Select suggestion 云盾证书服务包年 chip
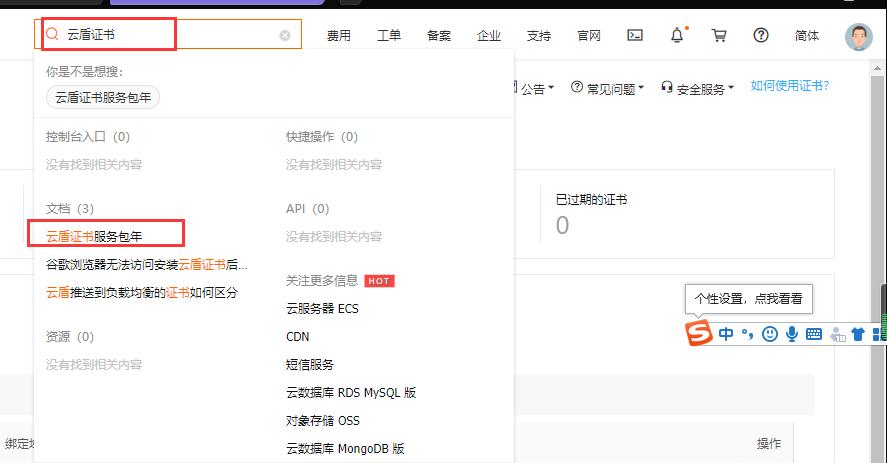Screen dimensions: 887x463 click(103, 97)
